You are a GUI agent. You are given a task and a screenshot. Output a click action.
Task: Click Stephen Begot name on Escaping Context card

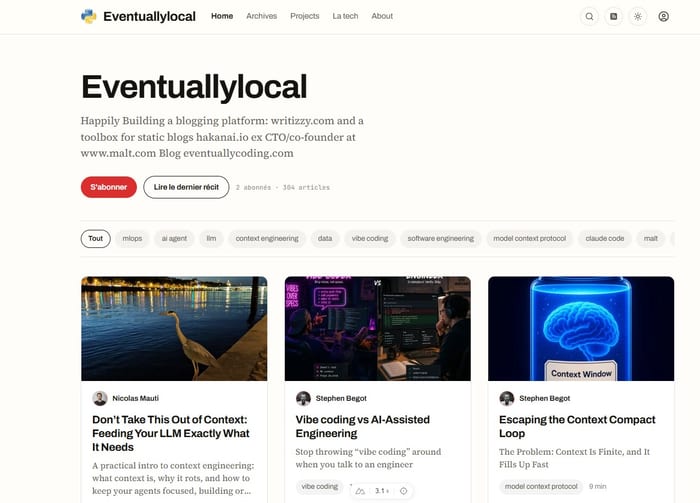click(545, 398)
